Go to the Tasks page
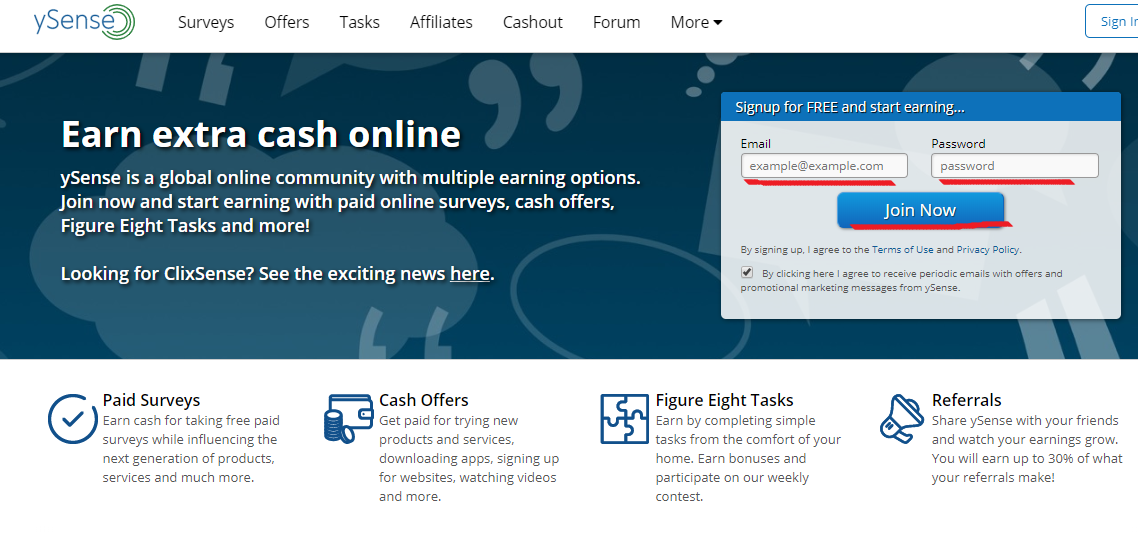This screenshot has height=533, width=1138. pyautogui.click(x=359, y=23)
